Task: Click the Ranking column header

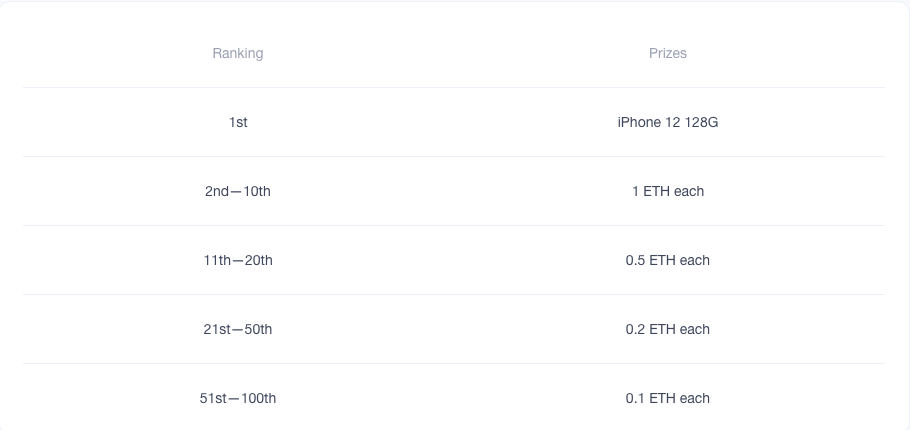Action: pos(238,53)
